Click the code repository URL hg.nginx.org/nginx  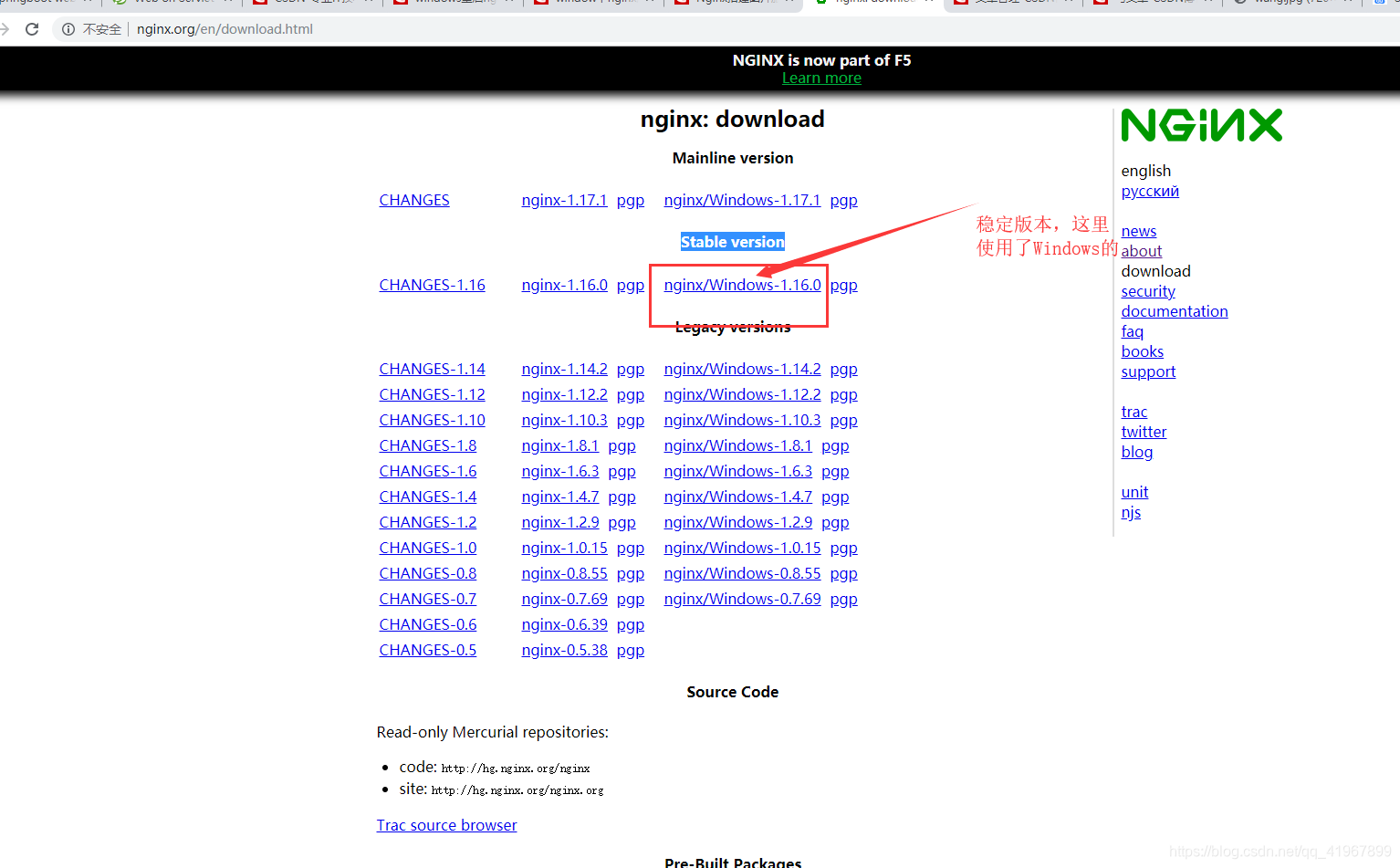coord(515,769)
